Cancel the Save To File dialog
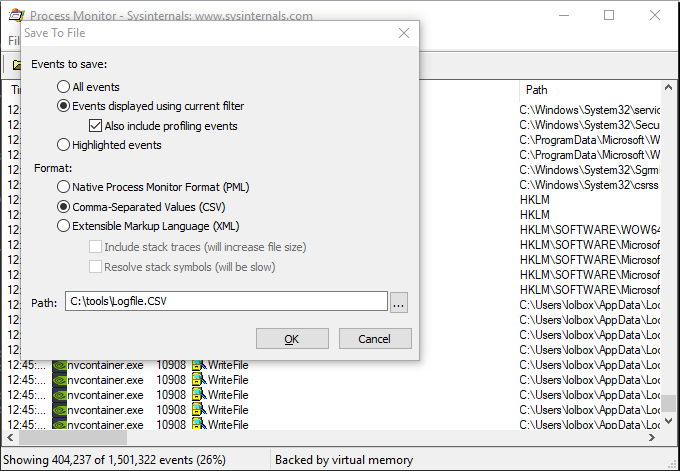 click(375, 339)
